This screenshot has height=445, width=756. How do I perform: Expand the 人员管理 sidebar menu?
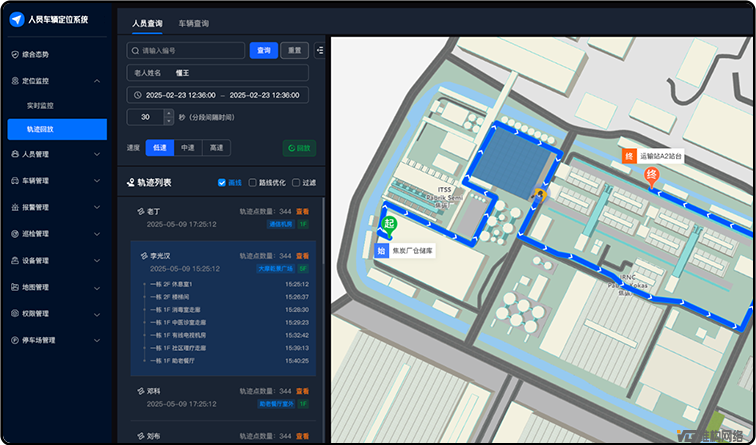(x=97, y=154)
